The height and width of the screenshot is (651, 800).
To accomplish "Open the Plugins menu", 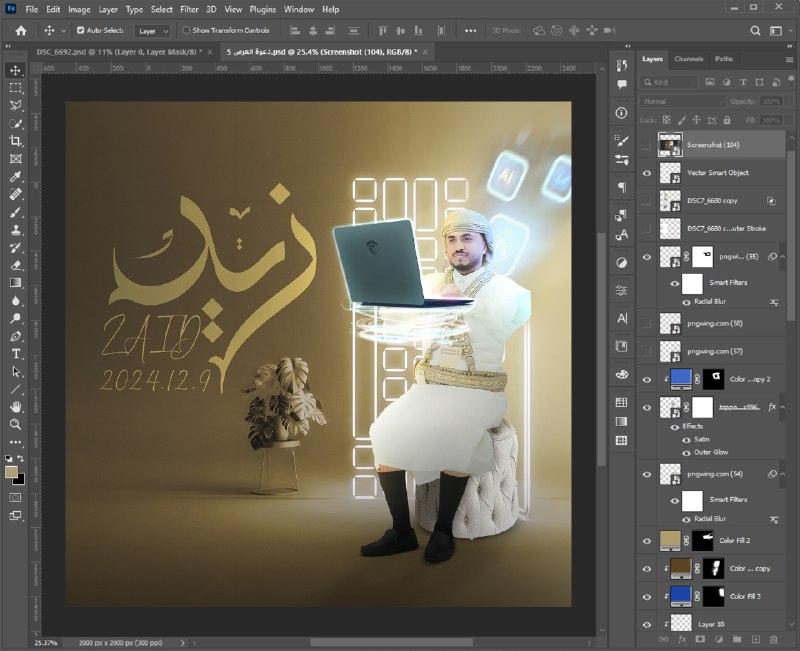I will point(263,9).
